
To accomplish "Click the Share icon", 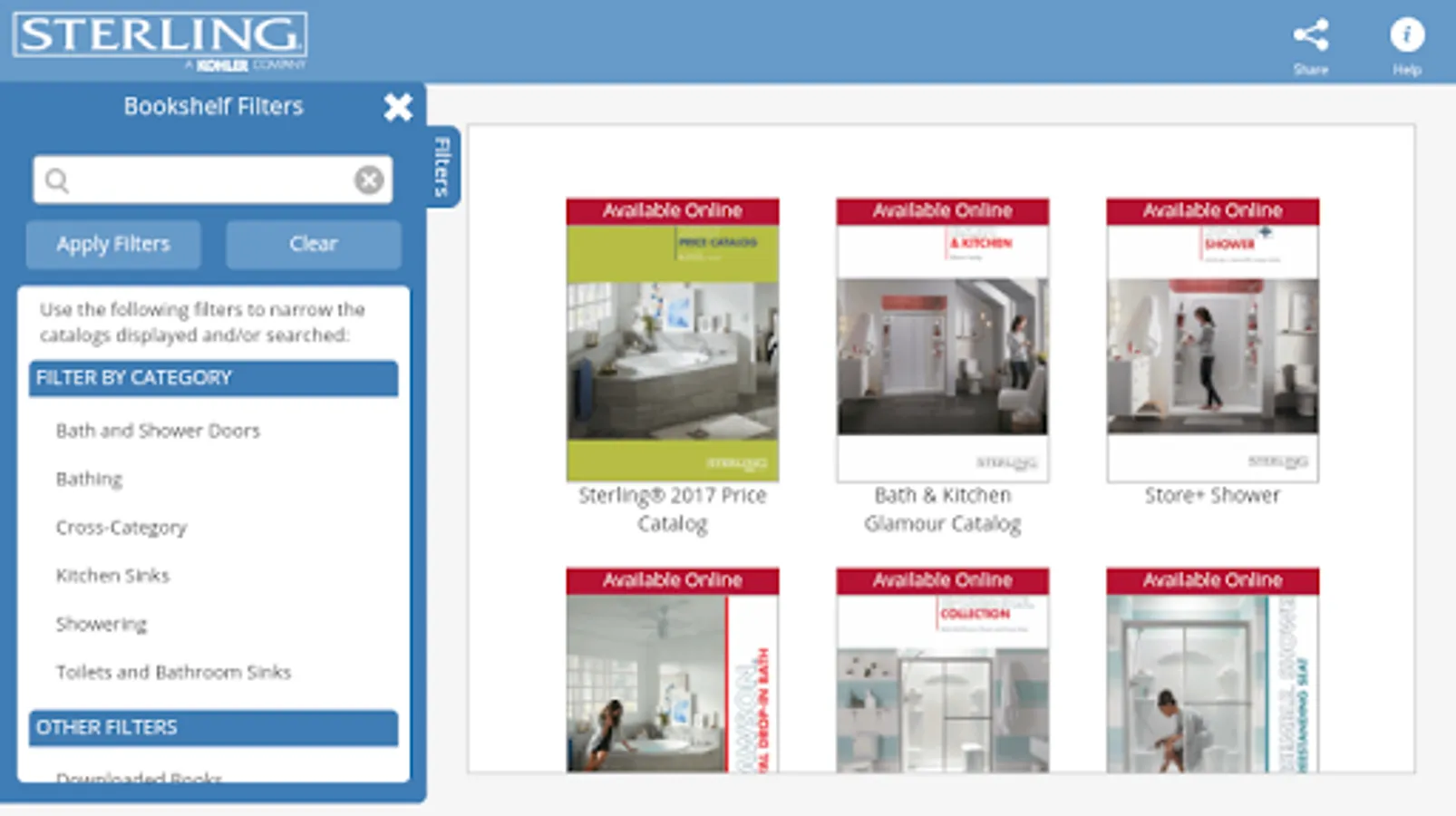I will pos(1311,35).
